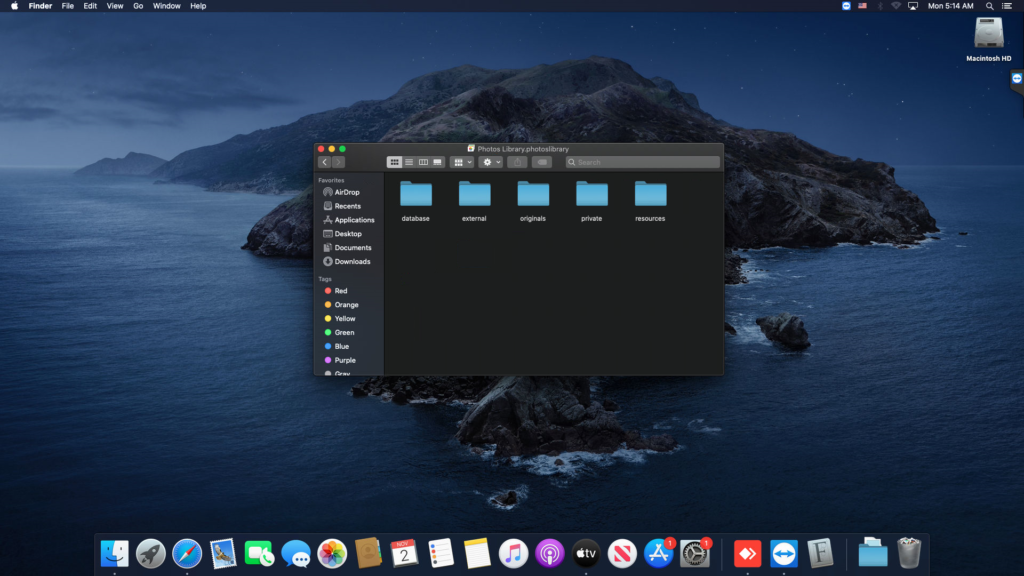Select the Blue tag in the sidebar
This screenshot has height=576, width=1024.
[341, 346]
